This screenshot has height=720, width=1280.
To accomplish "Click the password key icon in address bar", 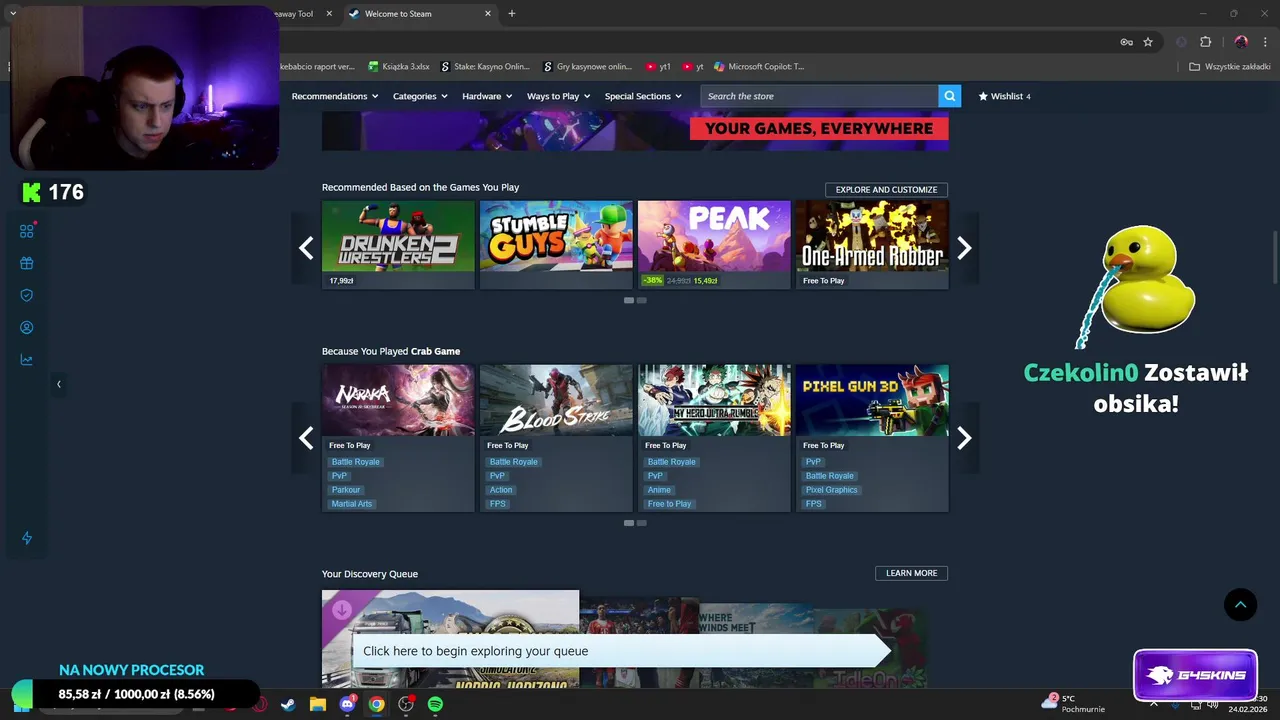I will point(1126,42).
